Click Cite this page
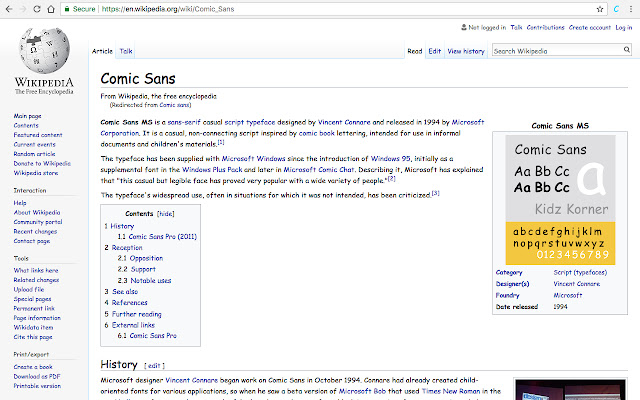Screen dimensions: 640x400 (x=33, y=337)
